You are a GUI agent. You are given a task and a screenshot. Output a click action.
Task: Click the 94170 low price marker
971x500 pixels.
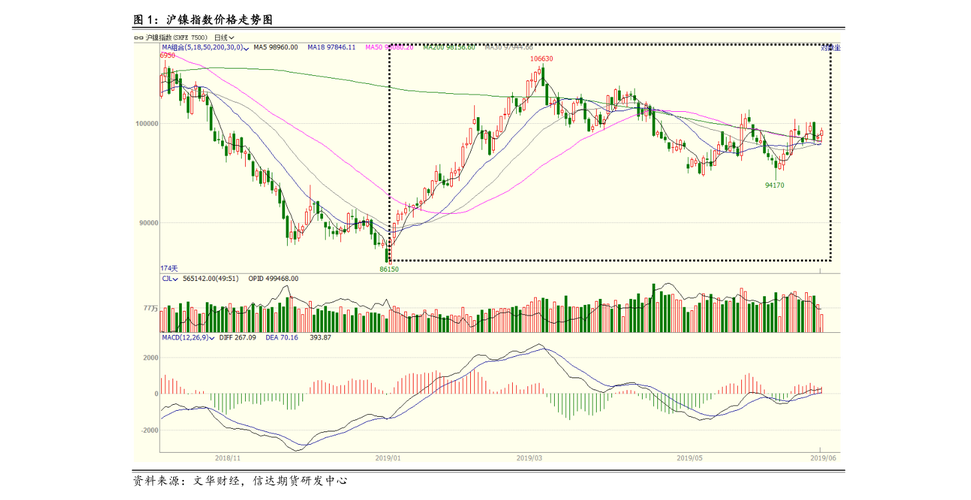775,185
